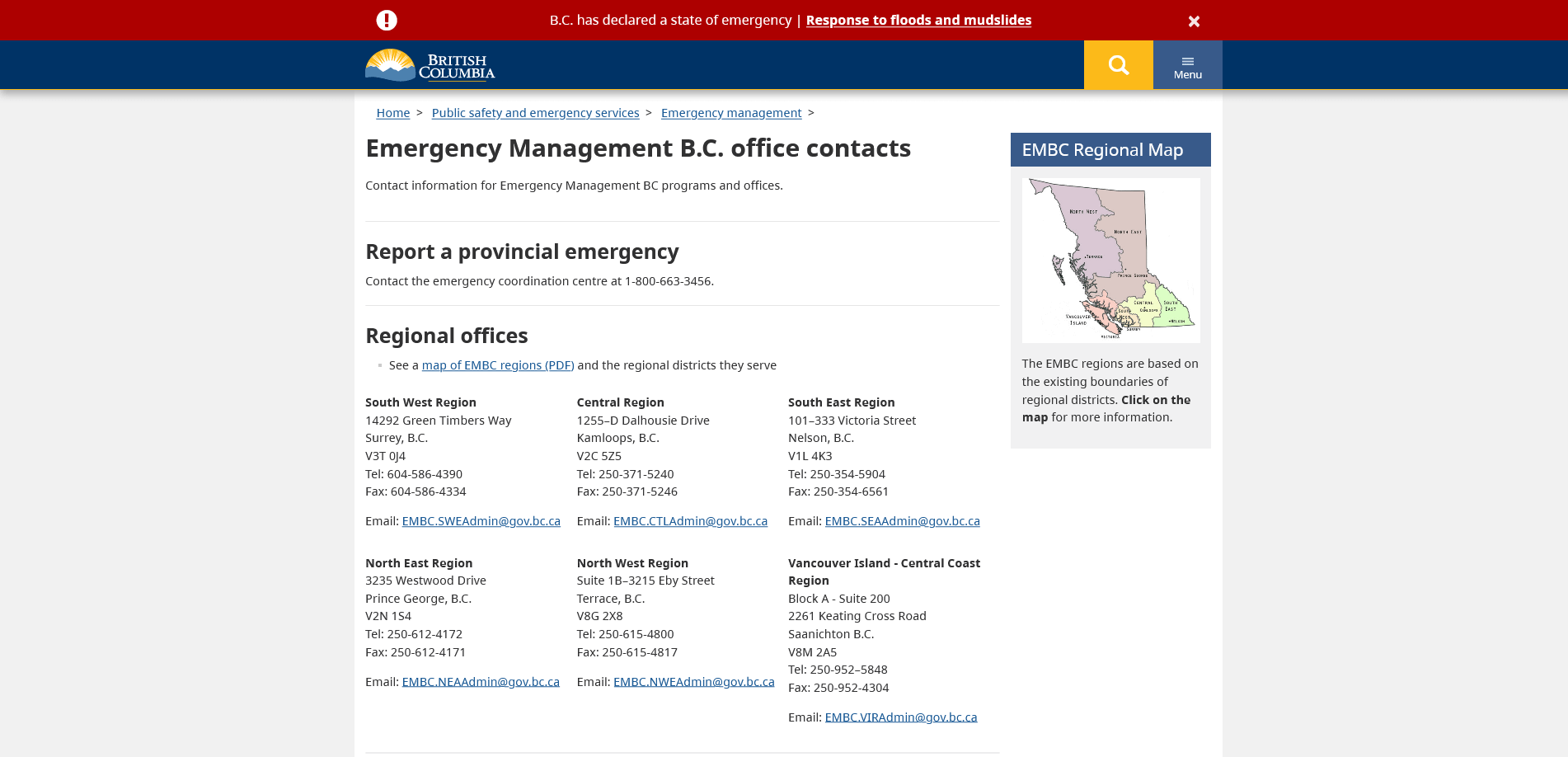
Task: Open Public safety and emergency services breadcrumb
Action: tap(536, 113)
